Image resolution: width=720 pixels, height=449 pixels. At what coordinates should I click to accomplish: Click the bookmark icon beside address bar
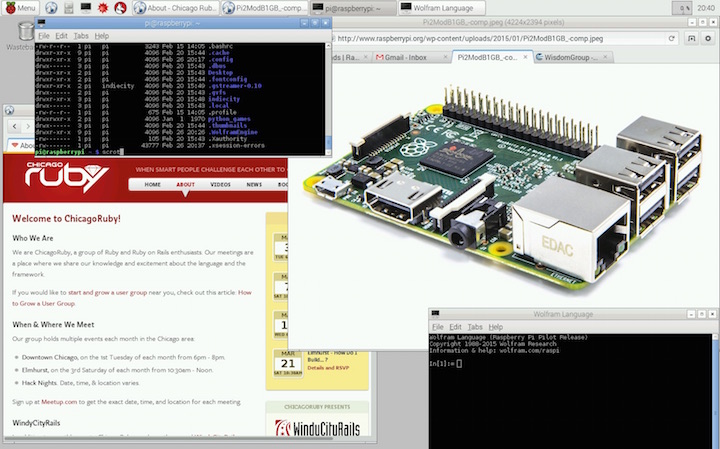pos(691,39)
